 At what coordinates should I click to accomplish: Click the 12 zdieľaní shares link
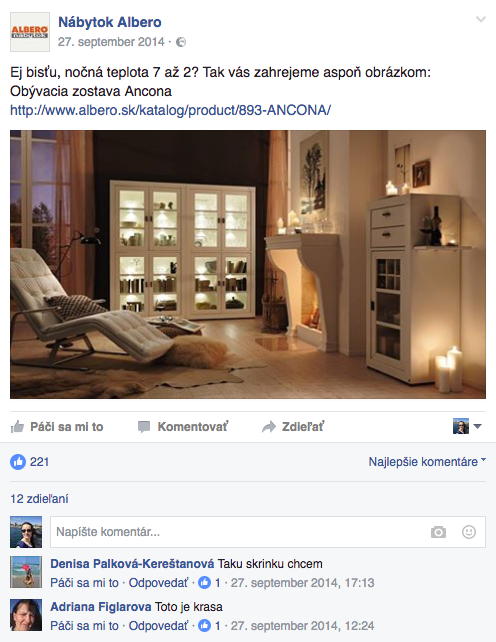click(x=39, y=499)
